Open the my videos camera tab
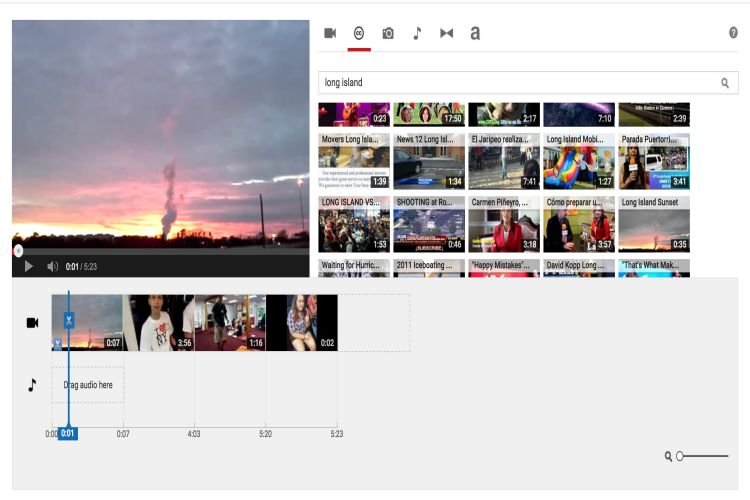The image size is (750, 500). coord(330,33)
